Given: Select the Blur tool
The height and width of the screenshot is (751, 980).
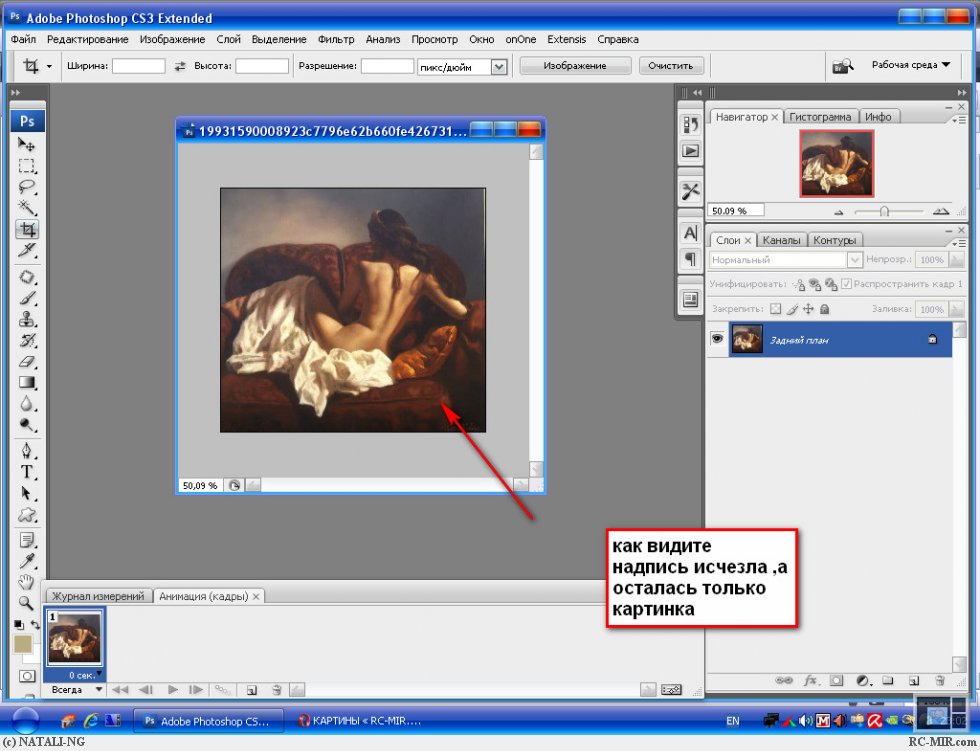Looking at the screenshot, I should click(x=26, y=404).
